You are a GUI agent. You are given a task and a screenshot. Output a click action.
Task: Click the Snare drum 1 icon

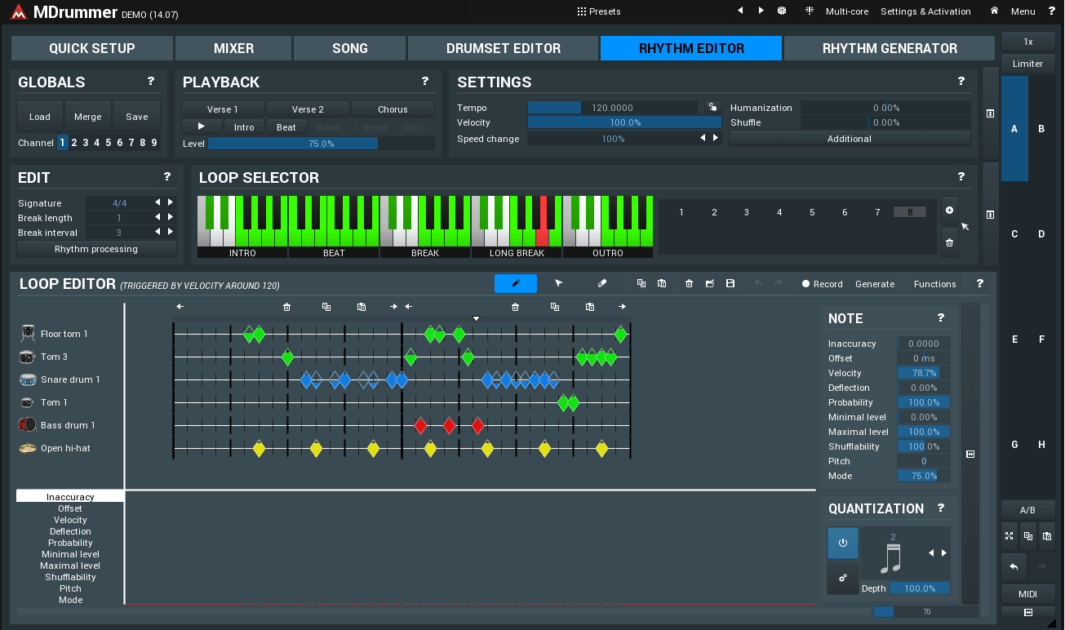click(27, 379)
